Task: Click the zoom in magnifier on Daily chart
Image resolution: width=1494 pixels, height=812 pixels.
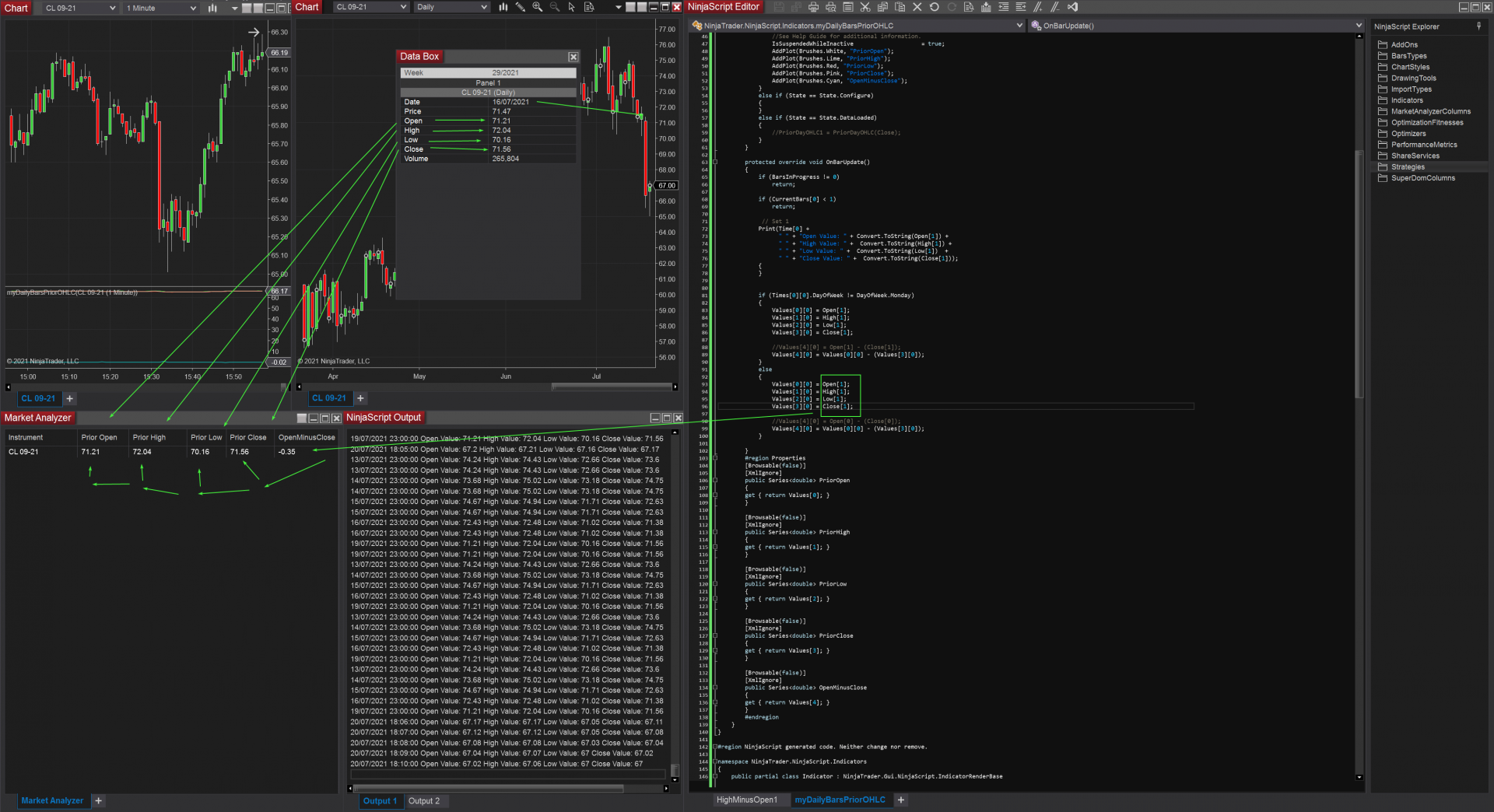Action: click(x=538, y=7)
